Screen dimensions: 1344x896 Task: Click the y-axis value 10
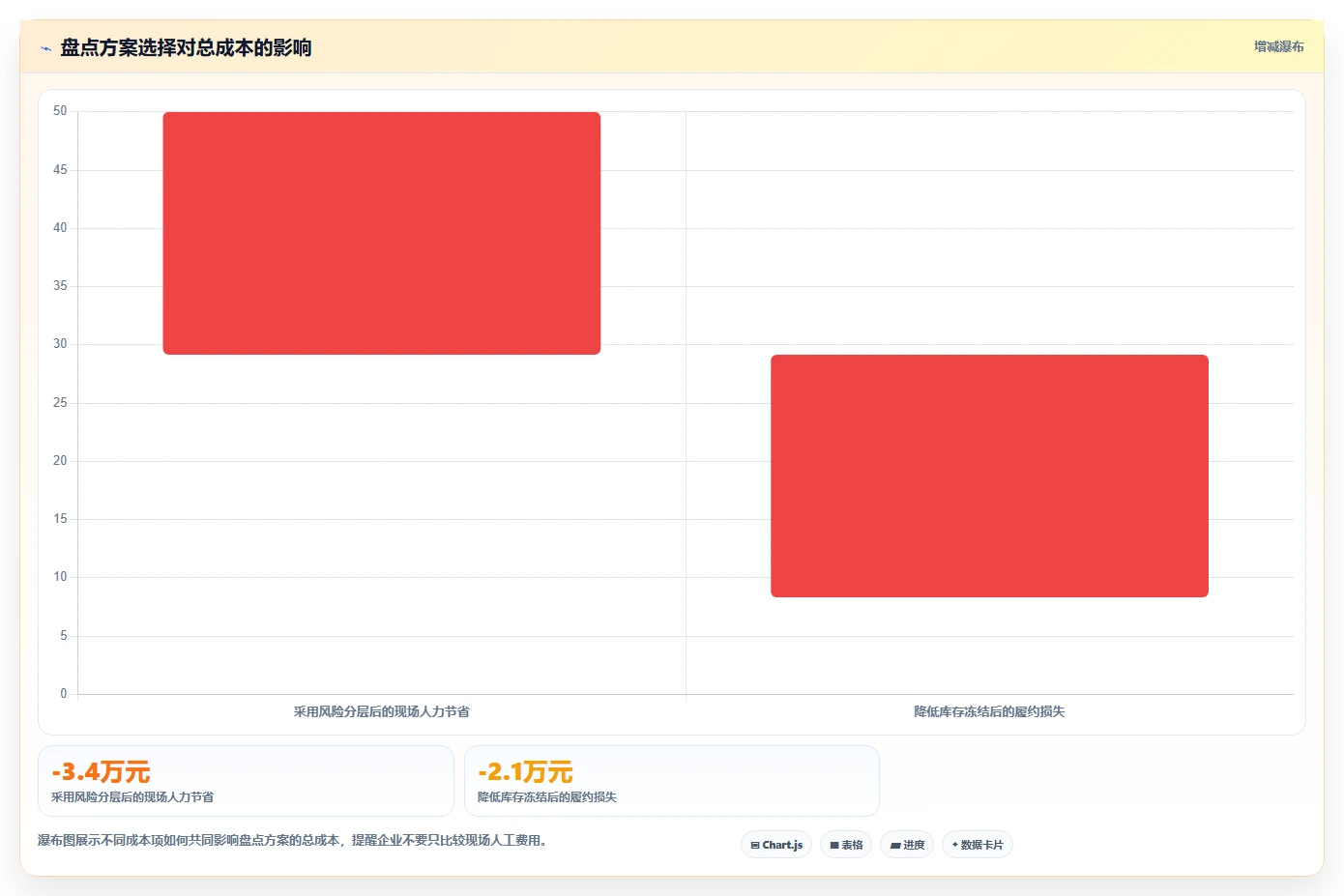[60, 577]
